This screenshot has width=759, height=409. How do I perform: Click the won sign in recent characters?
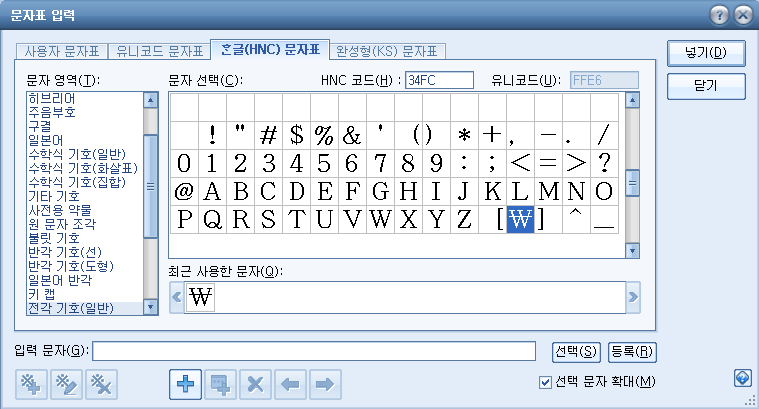200,297
